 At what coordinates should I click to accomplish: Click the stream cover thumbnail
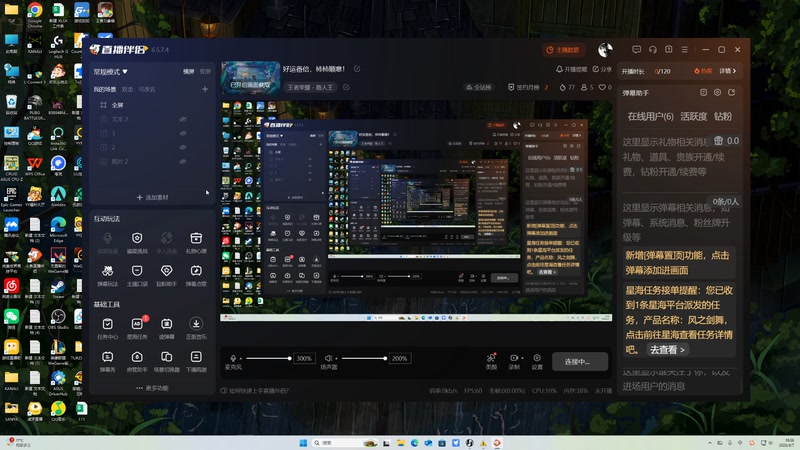251,78
